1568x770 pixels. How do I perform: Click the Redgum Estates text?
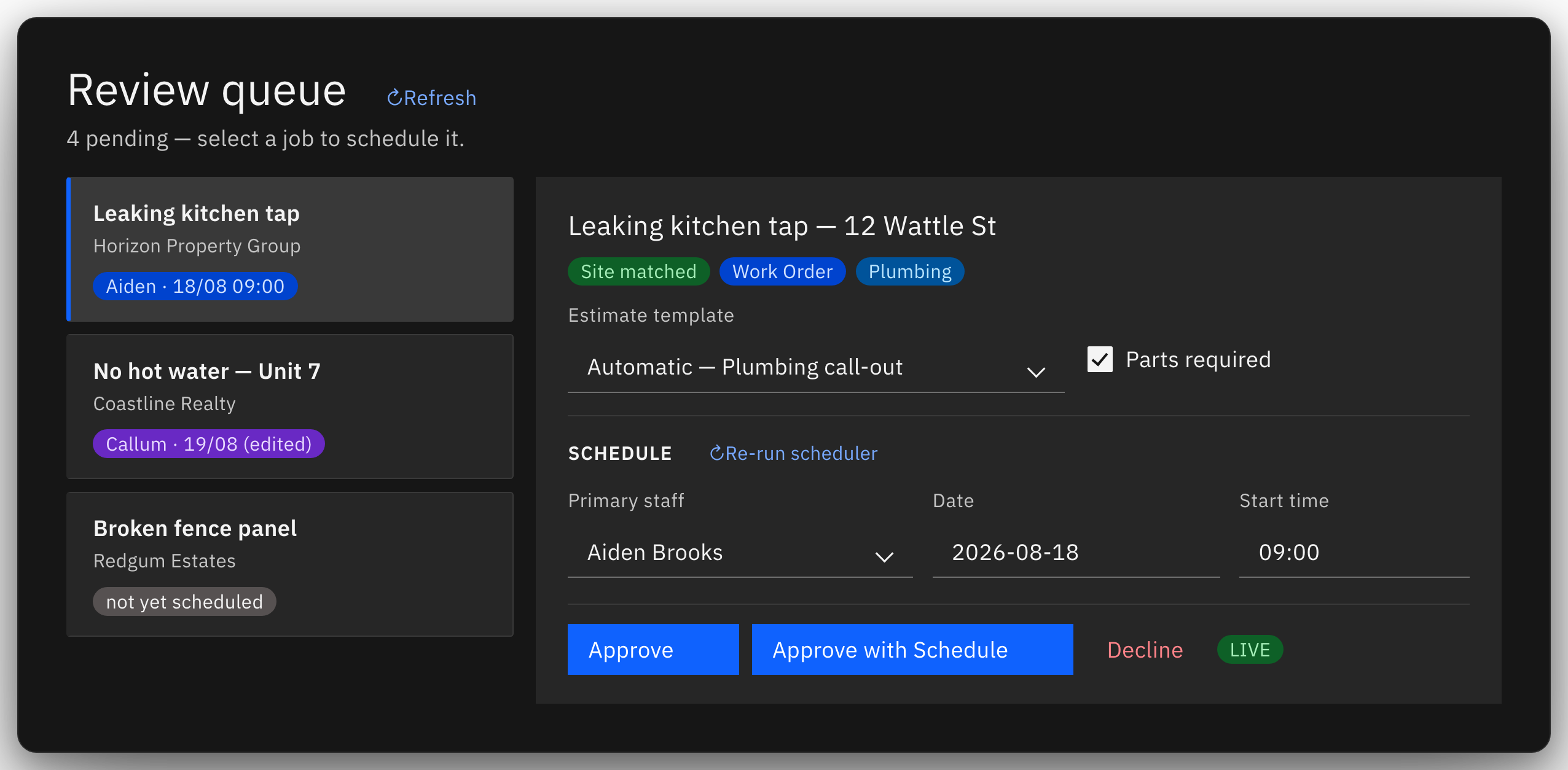pyautogui.click(x=165, y=561)
